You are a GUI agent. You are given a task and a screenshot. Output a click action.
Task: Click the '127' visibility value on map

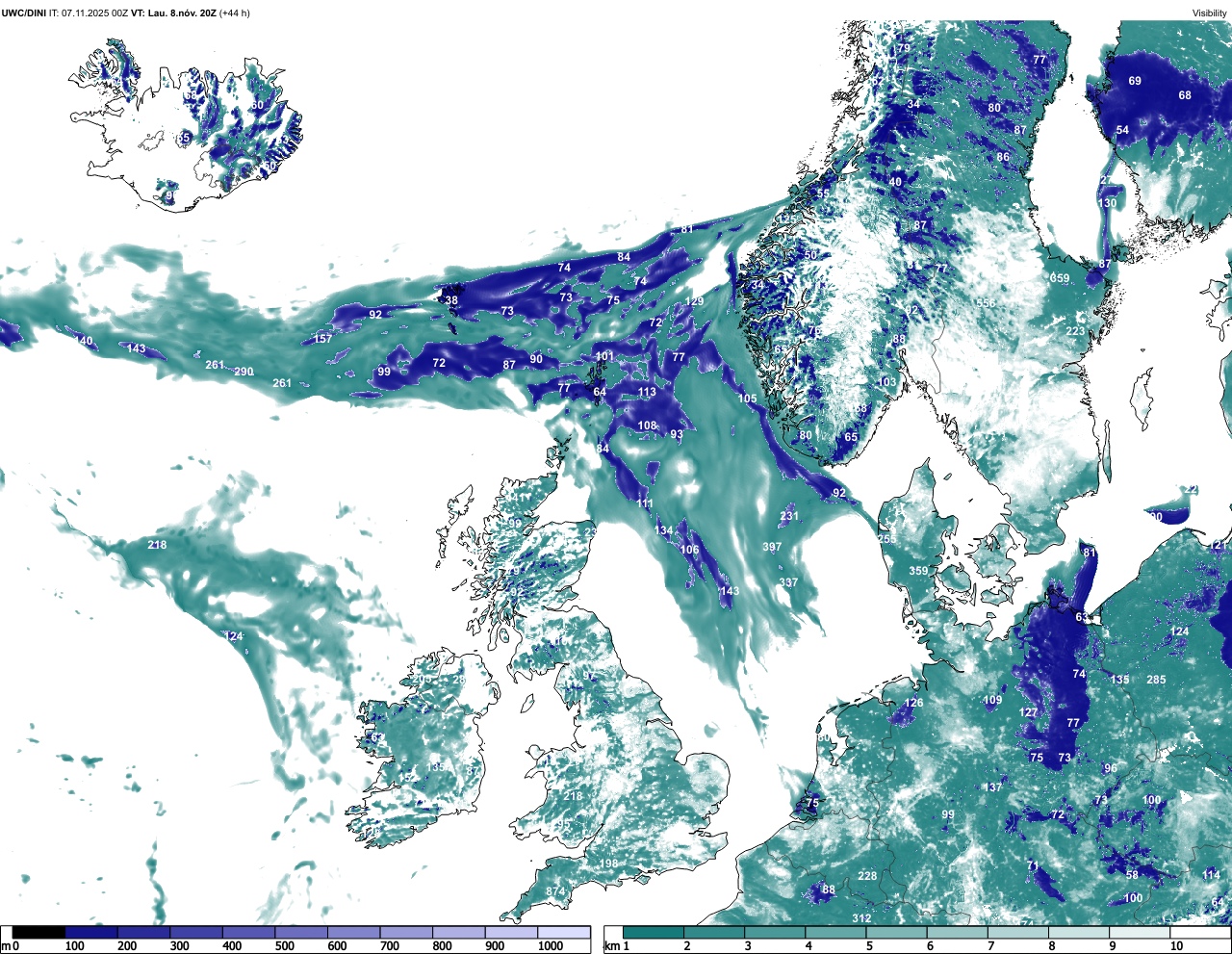point(1029,712)
